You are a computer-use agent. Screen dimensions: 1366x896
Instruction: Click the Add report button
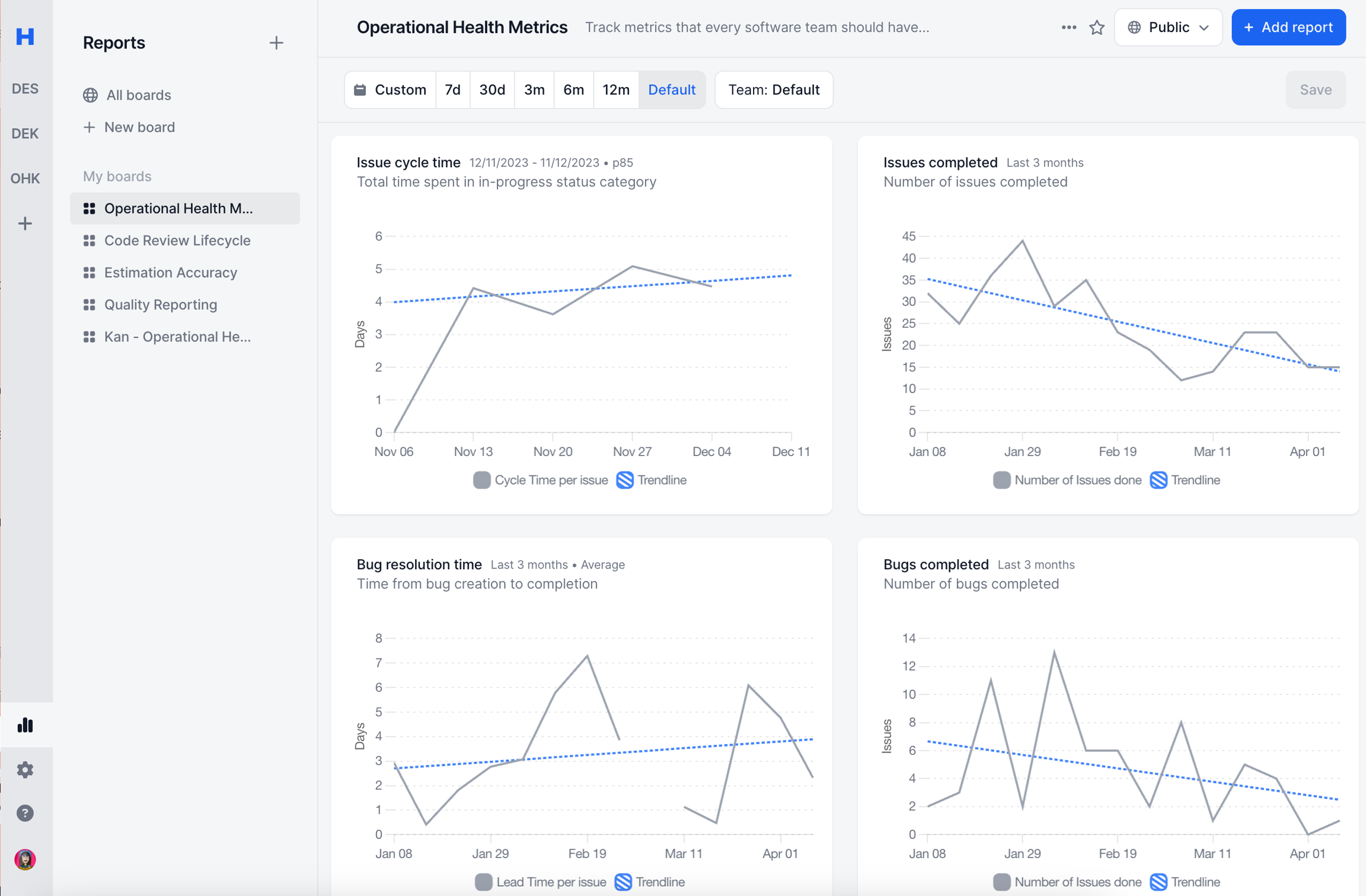click(1288, 27)
